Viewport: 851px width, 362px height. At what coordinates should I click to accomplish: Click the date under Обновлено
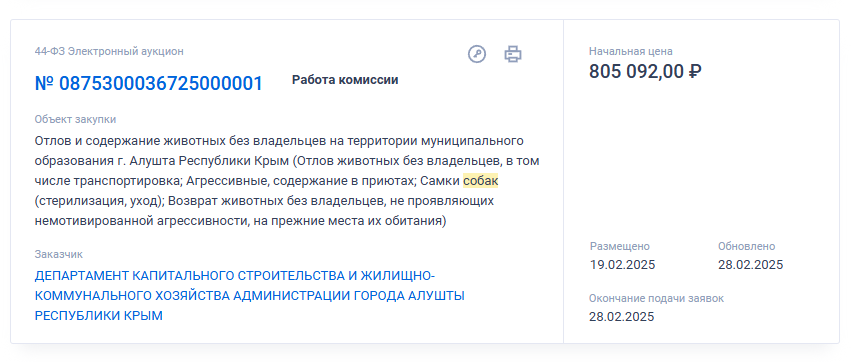(751, 265)
